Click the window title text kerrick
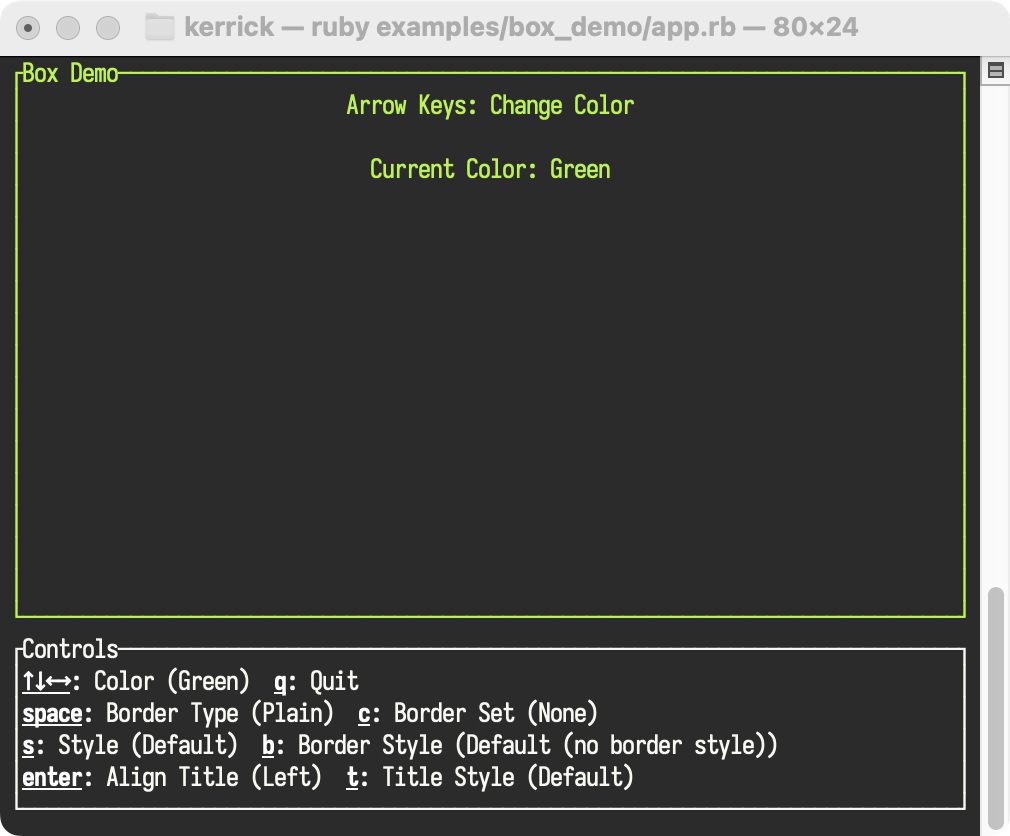1010x836 pixels. pyautogui.click(x=229, y=27)
